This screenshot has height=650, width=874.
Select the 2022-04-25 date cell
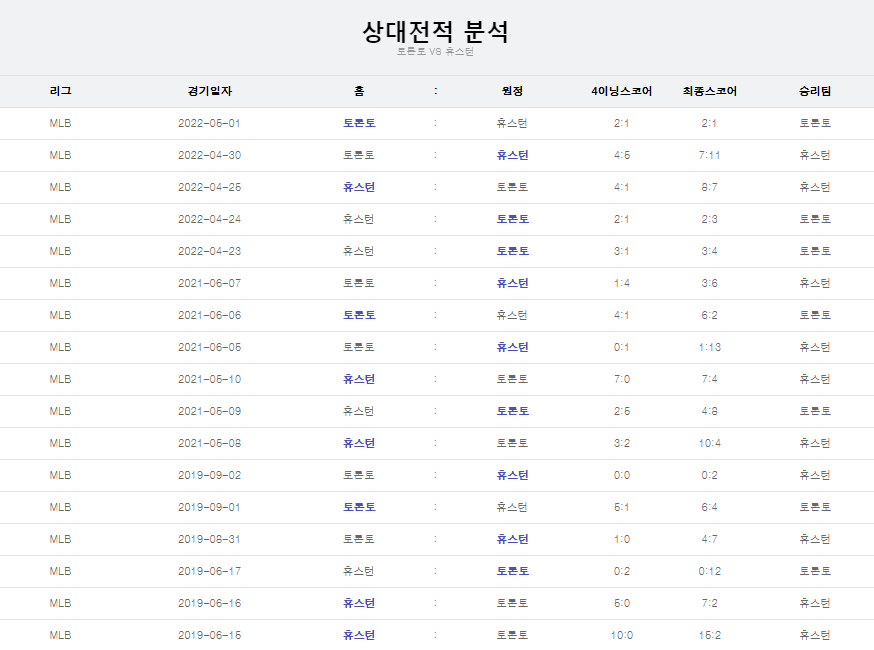210,187
